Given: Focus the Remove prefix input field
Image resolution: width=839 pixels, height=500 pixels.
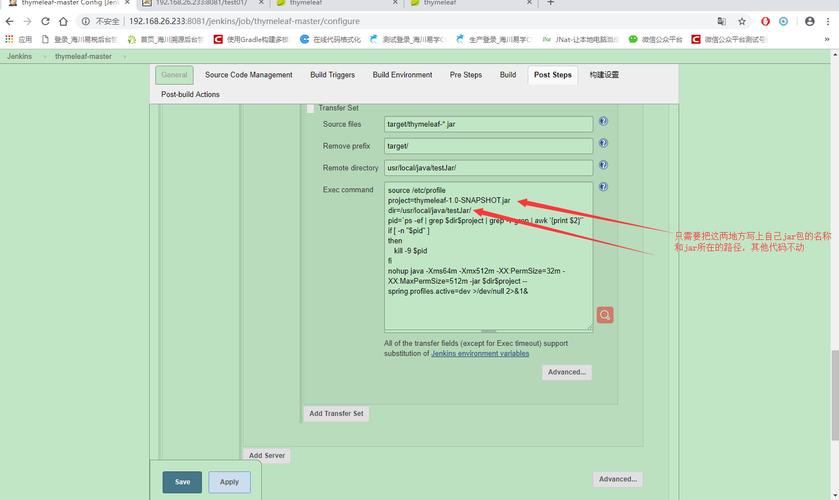Looking at the screenshot, I should pos(489,146).
